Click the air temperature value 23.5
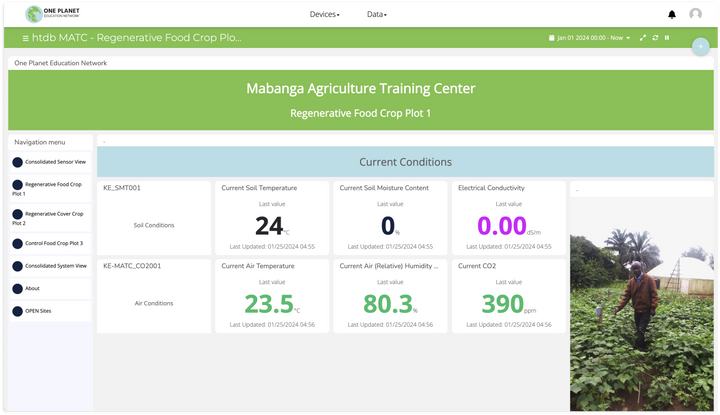 pyautogui.click(x=269, y=304)
